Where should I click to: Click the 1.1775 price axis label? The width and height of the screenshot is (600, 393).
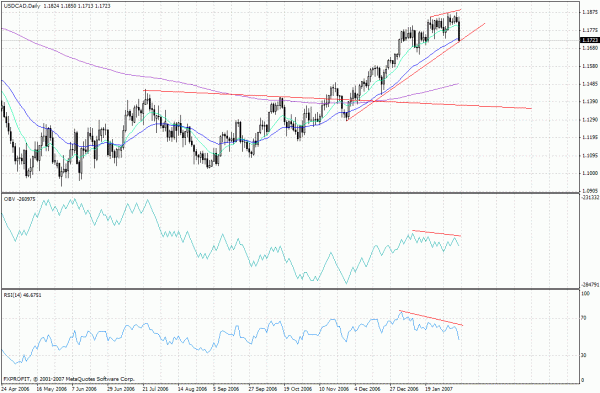point(590,30)
